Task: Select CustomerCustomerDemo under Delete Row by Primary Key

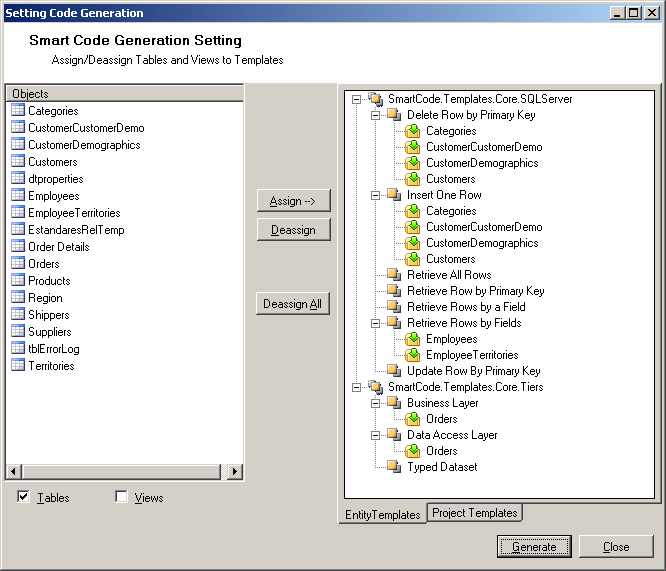Action: [484, 147]
